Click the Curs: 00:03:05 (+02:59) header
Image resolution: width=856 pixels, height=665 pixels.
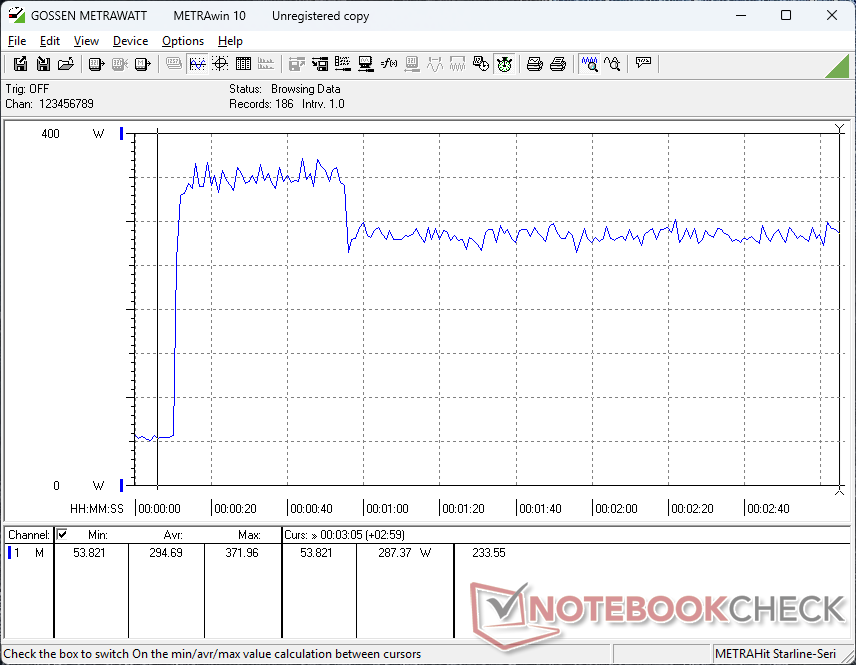pyautogui.click(x=344, y=535)
